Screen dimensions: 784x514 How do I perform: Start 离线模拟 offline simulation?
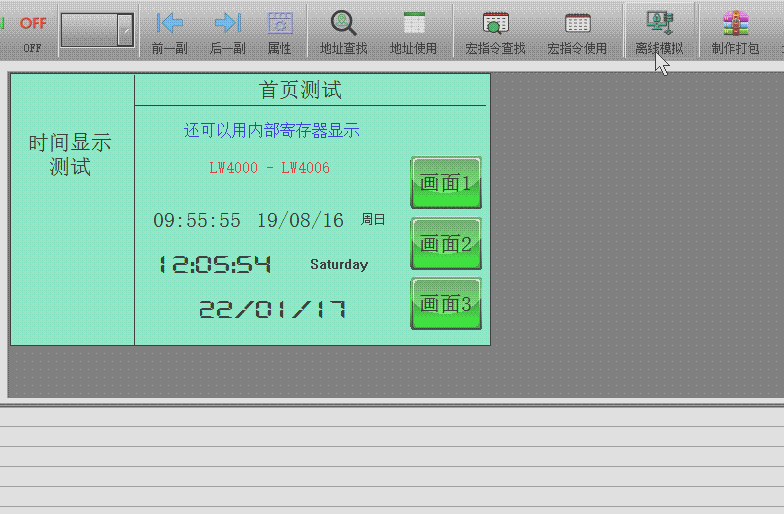(659, 31)
